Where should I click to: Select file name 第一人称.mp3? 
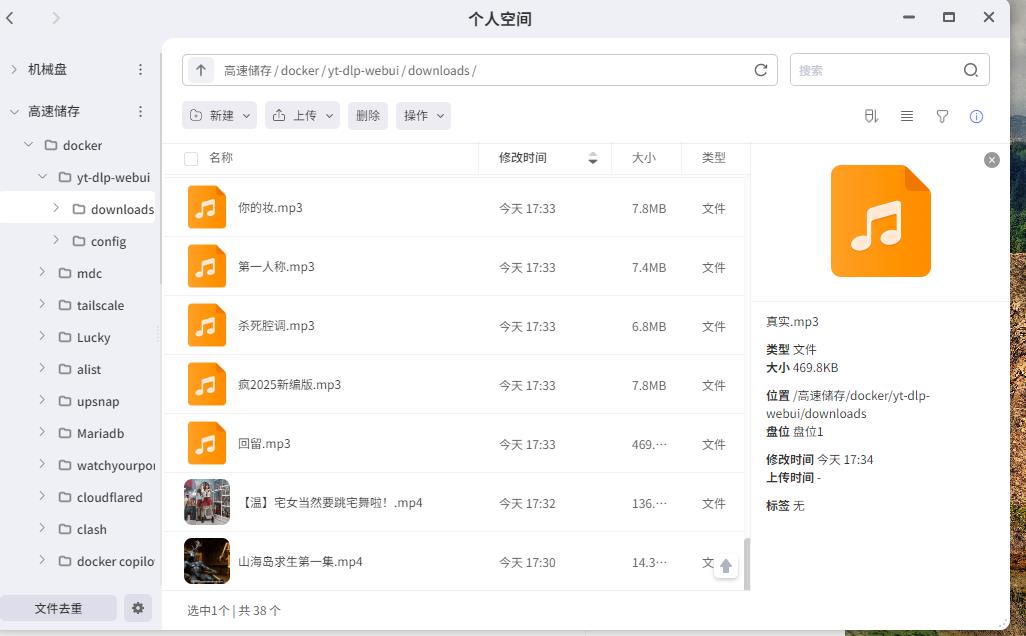tap(276, 267)
